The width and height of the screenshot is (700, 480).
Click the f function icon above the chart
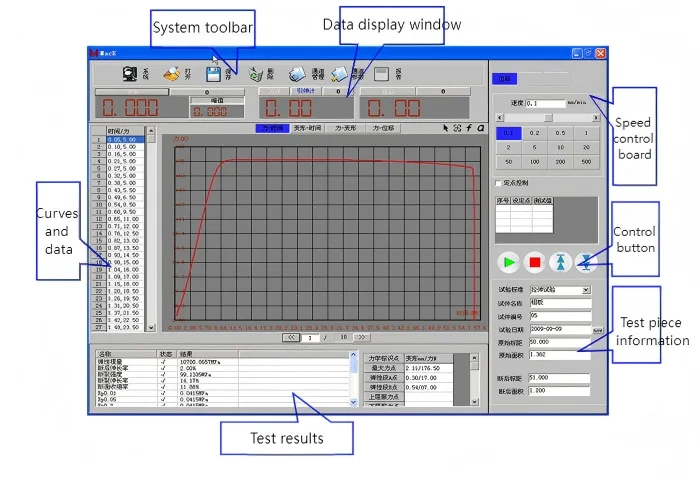tap(469, 128)
